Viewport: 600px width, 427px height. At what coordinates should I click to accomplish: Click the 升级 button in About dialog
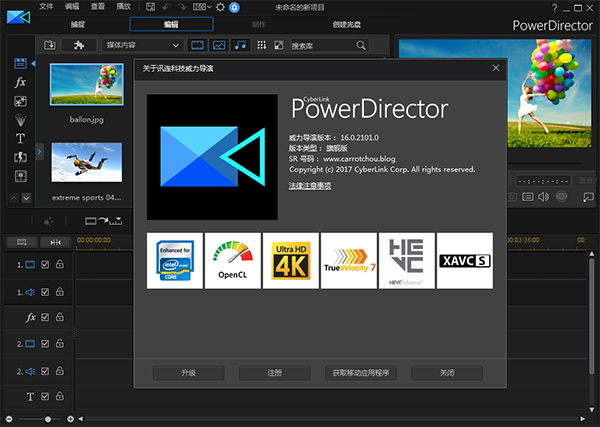(188, 373)
